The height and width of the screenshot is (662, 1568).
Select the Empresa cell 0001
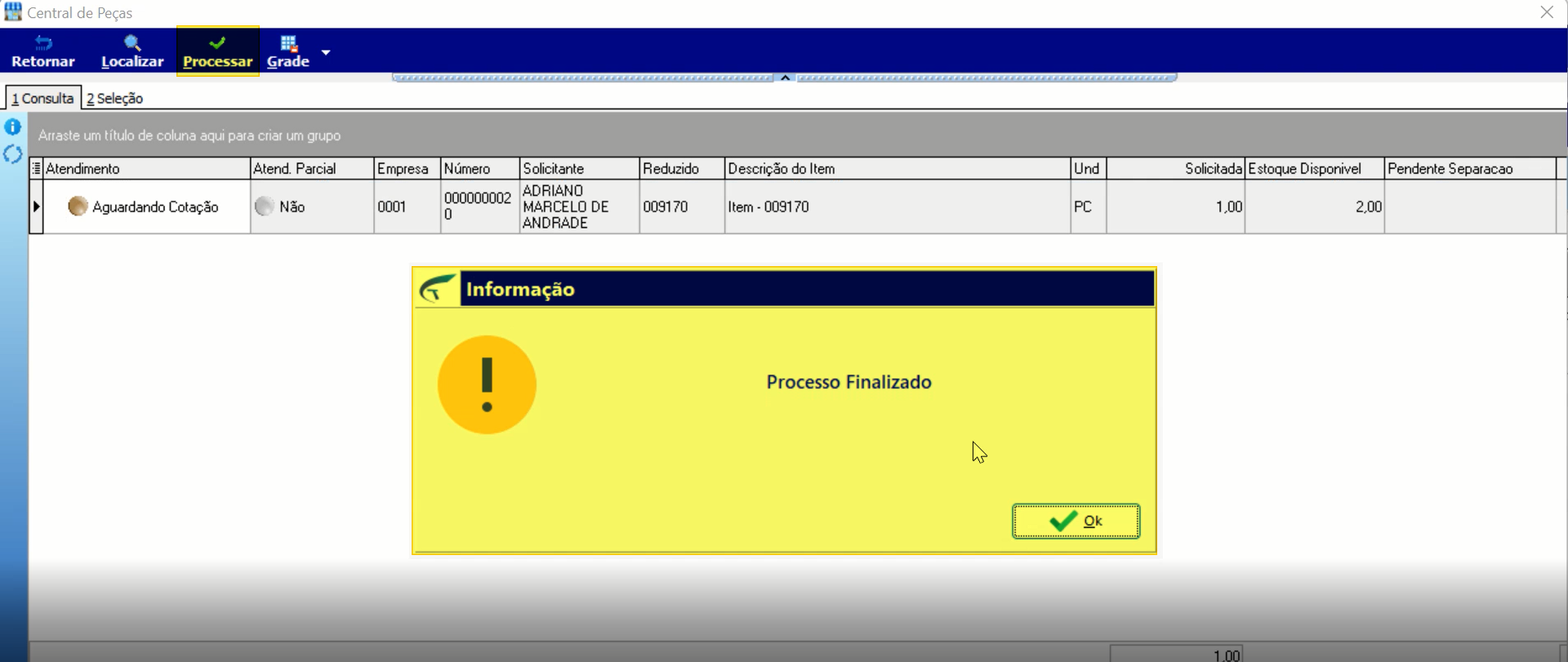(407, 207)
